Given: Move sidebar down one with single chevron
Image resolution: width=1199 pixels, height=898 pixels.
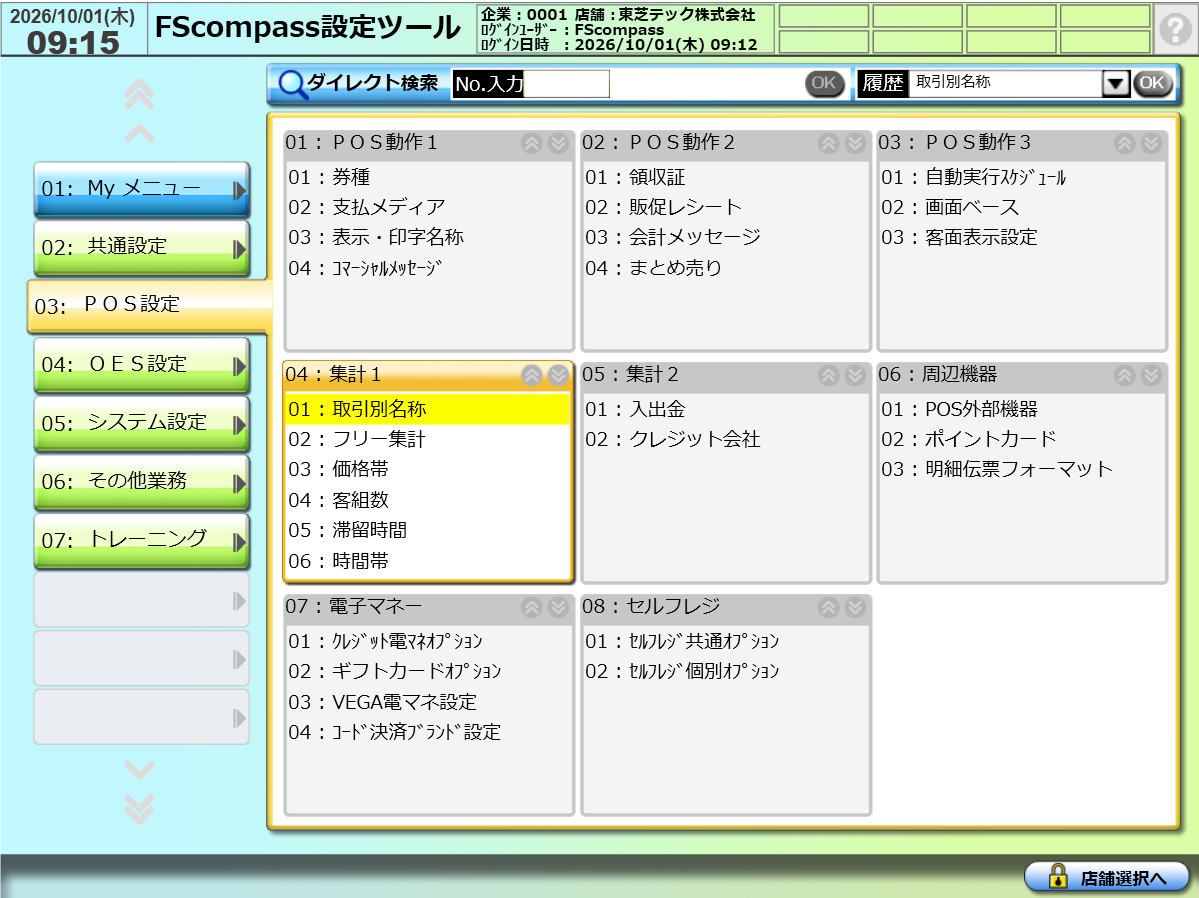Looking at the screenshot, I should [140, 769].
